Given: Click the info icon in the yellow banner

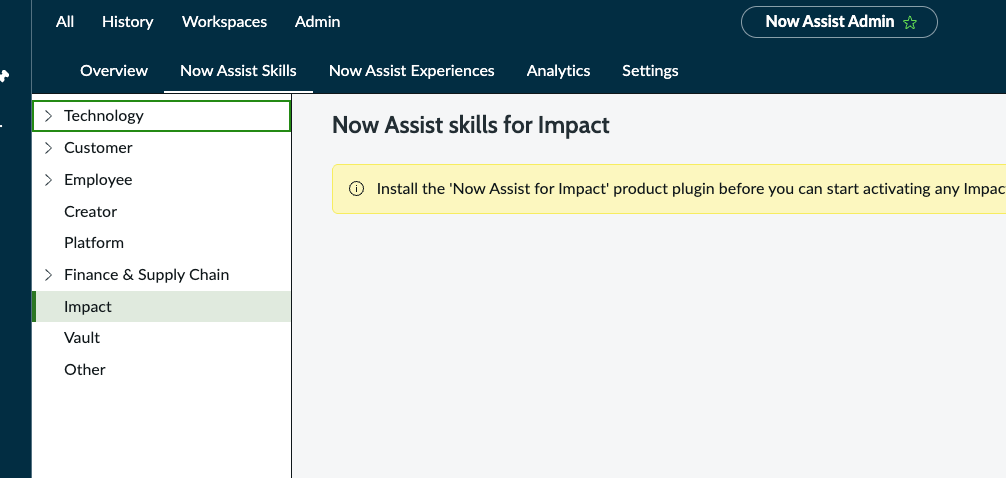Looking at the screenshot, I should 356,189.
